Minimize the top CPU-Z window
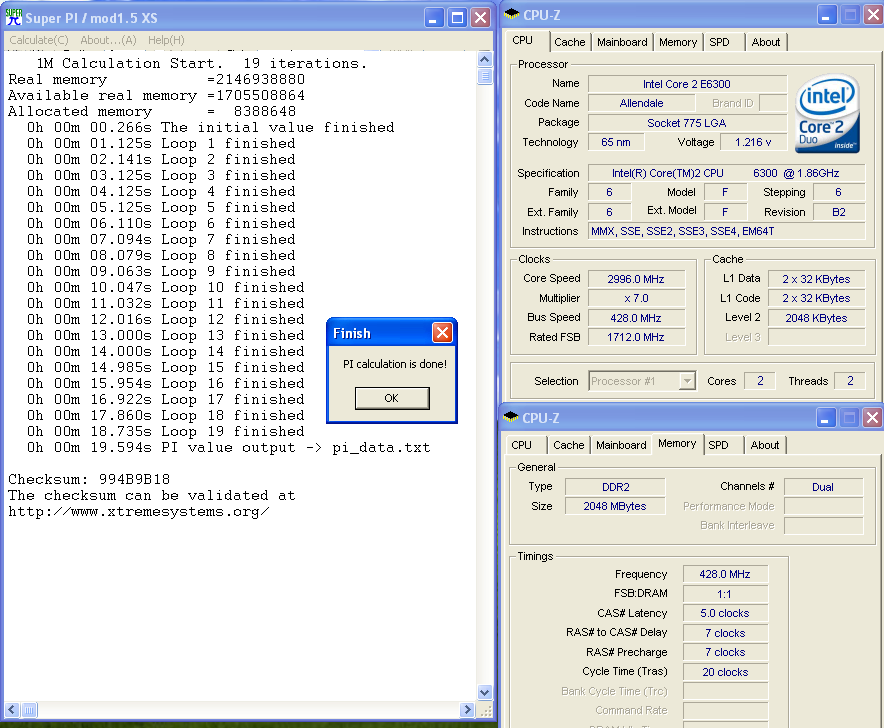Screen dimensions: 884x728 [x=826, y=15]
